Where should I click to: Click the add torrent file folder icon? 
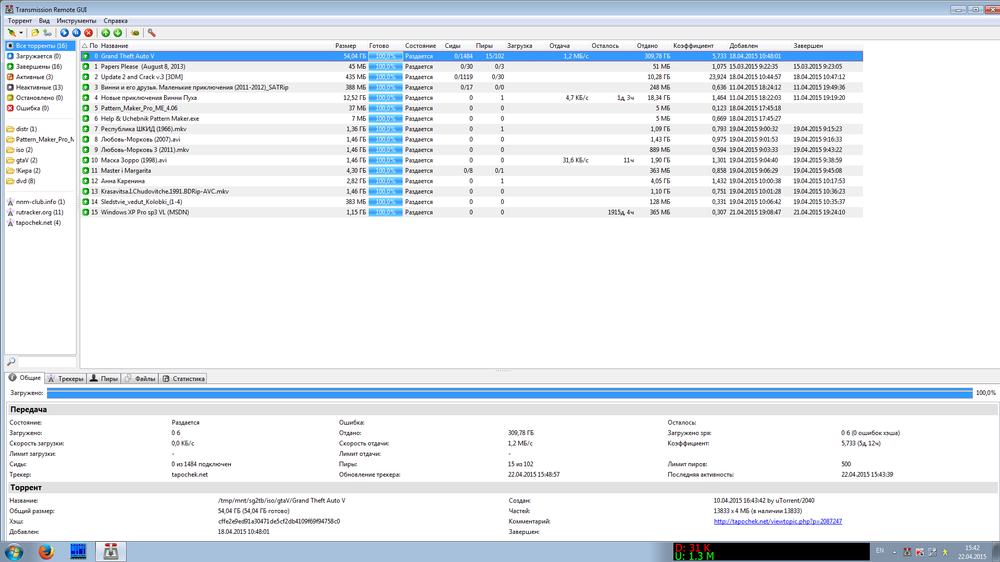35,33
